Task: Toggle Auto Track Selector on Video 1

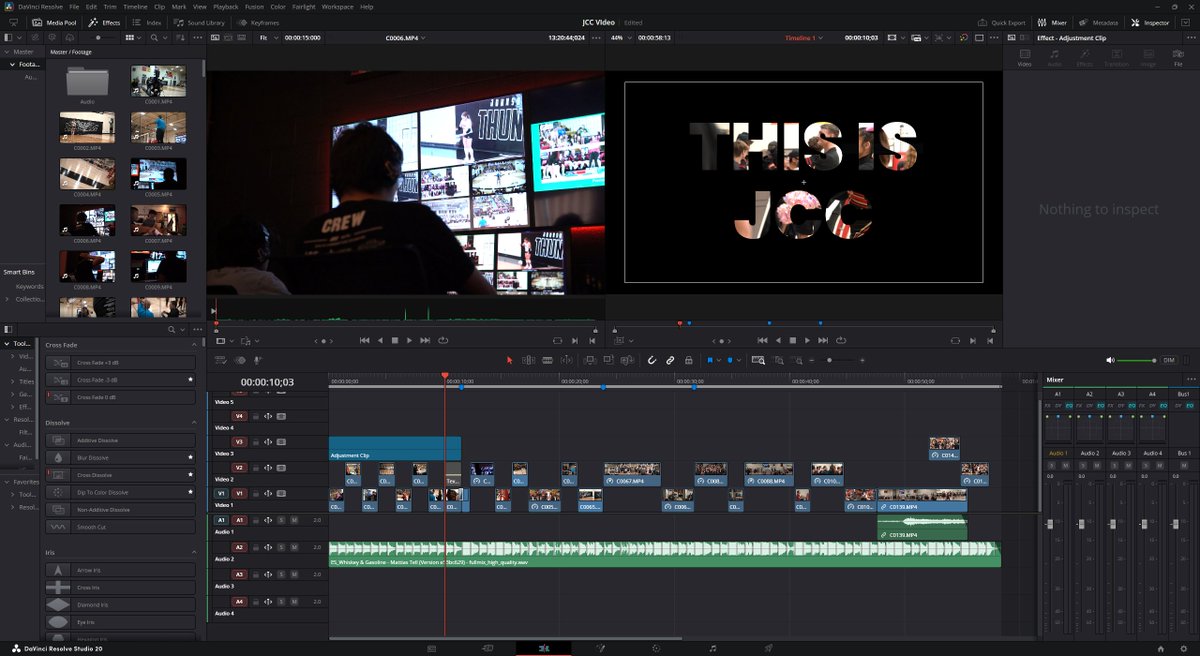Action: (x=268, y=493)
